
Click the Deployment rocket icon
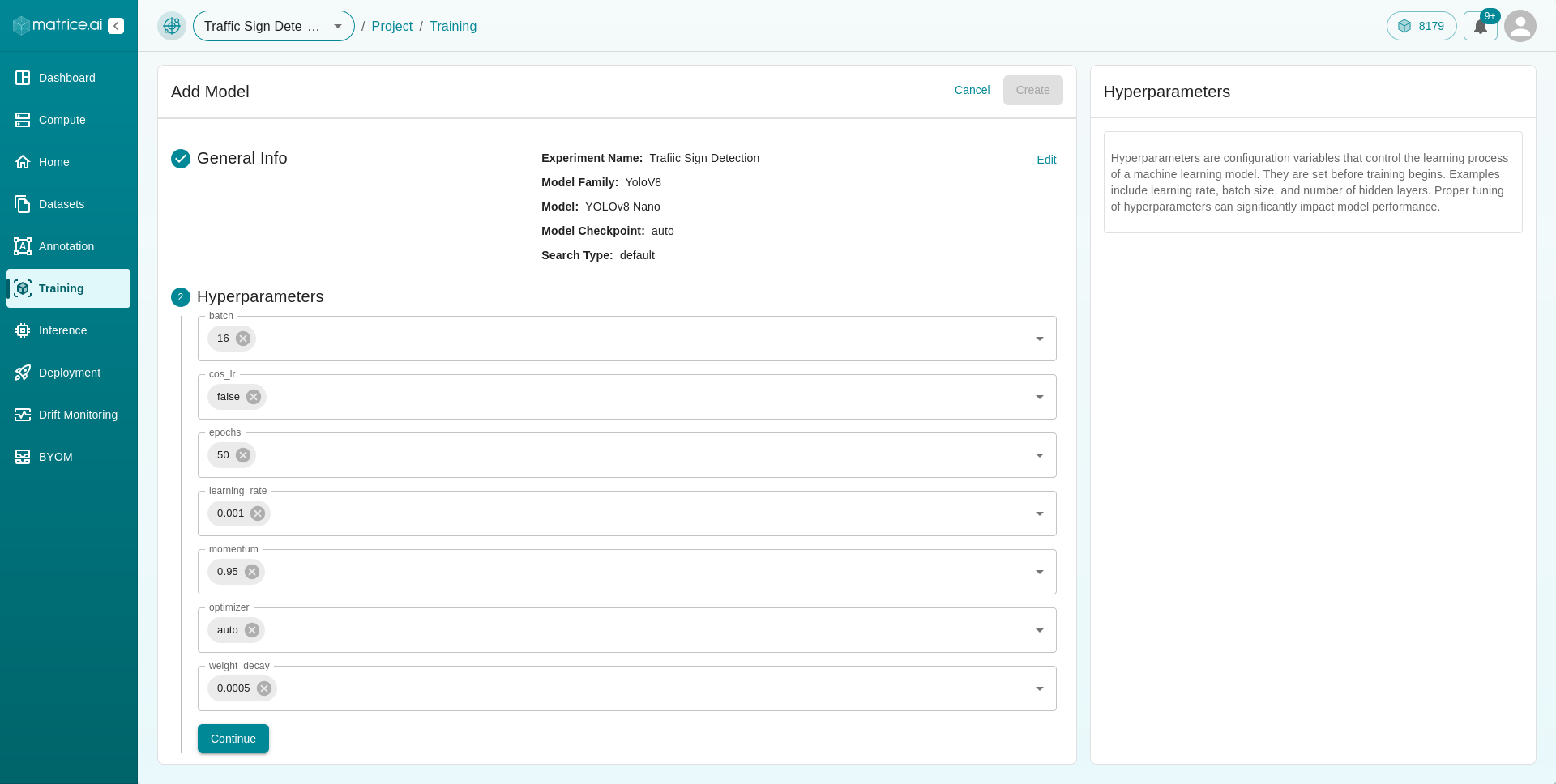(23, 373)
